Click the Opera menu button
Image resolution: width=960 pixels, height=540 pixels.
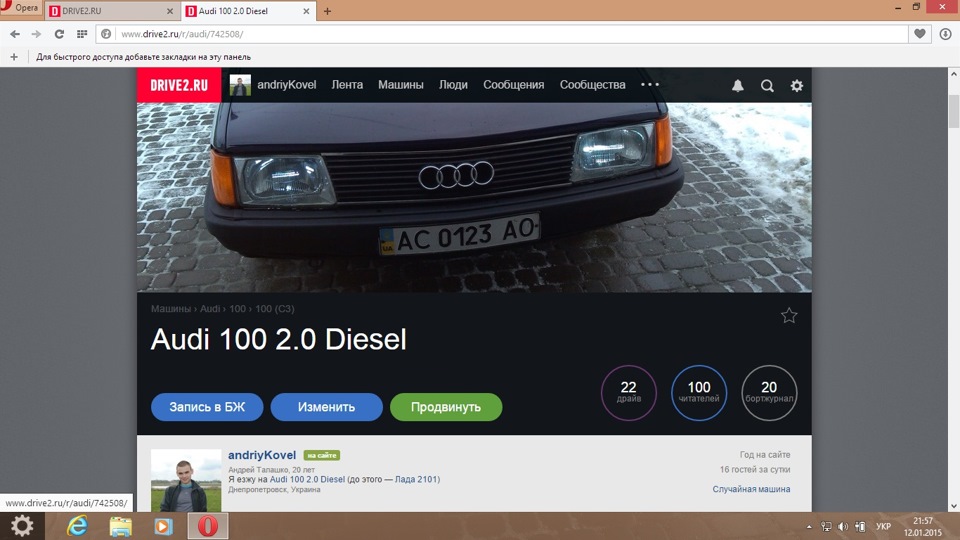pos(20,8)
